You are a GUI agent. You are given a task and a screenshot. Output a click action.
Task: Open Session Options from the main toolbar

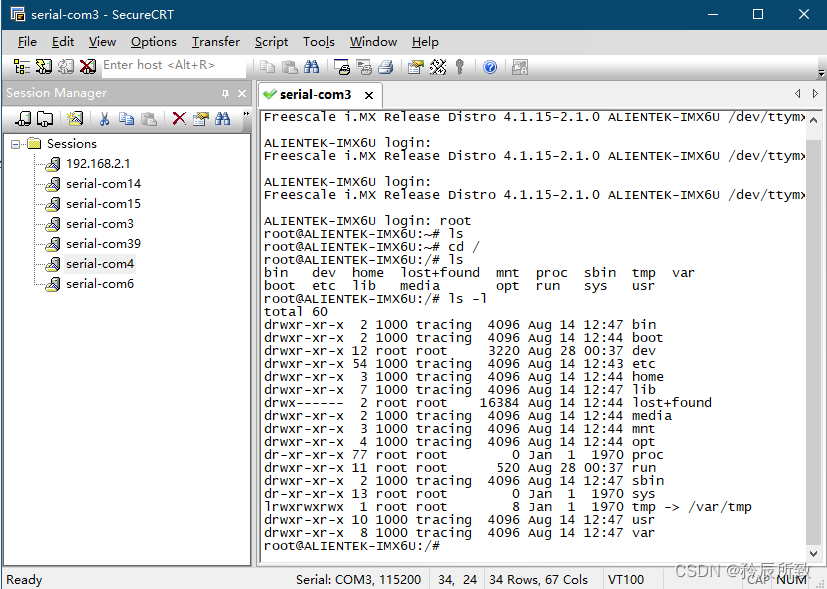(416, 67)
